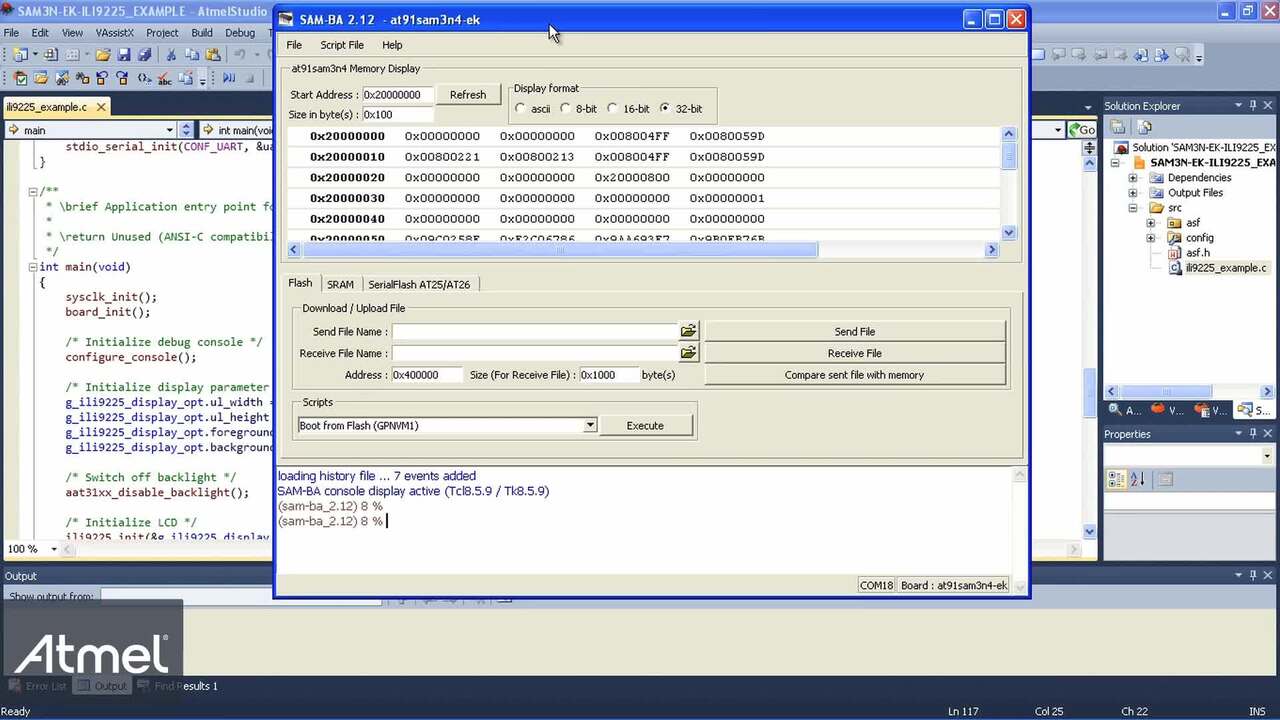Click the Save icon in Atmel Studio toolbar

tap(124, 54)
